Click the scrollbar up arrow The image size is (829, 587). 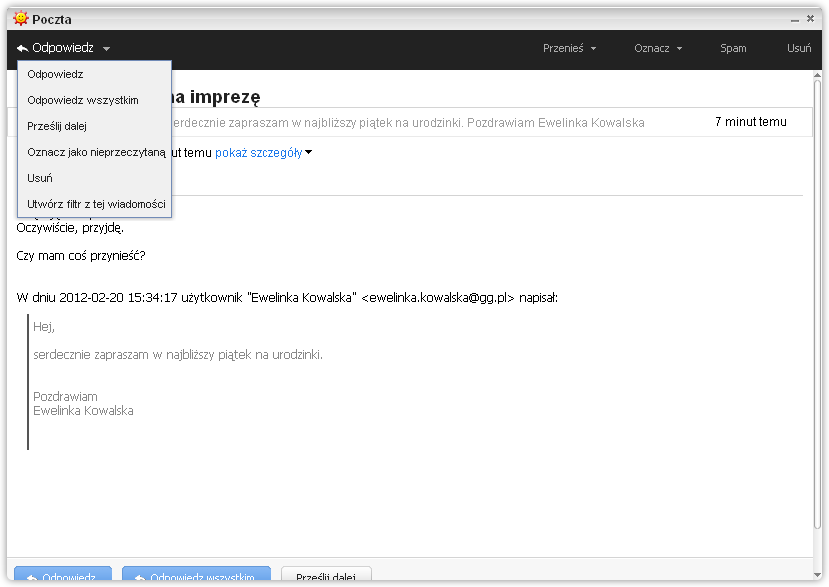pos(817,75)
